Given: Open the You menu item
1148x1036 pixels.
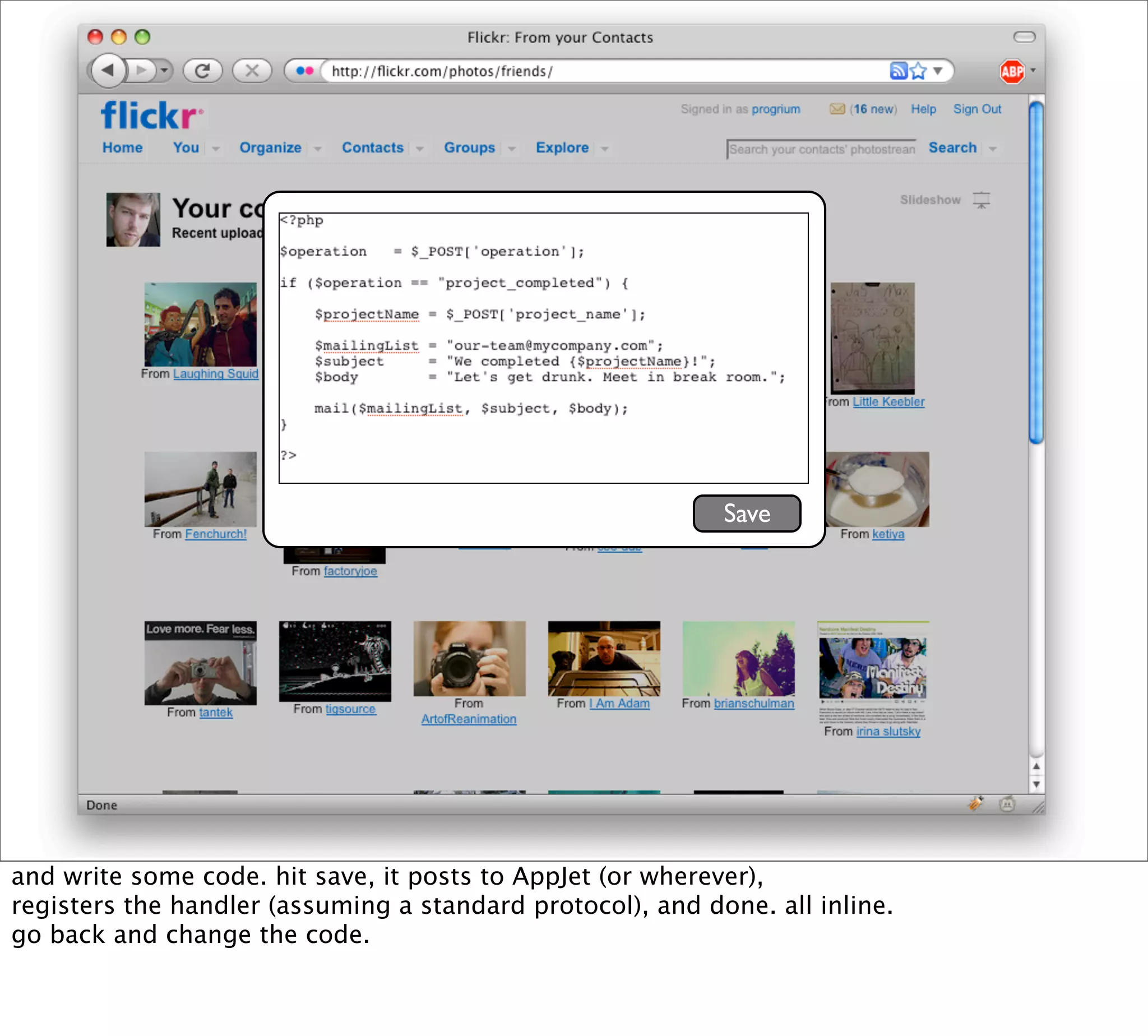Looking at the screenshot, I should (x=186, y=147).
